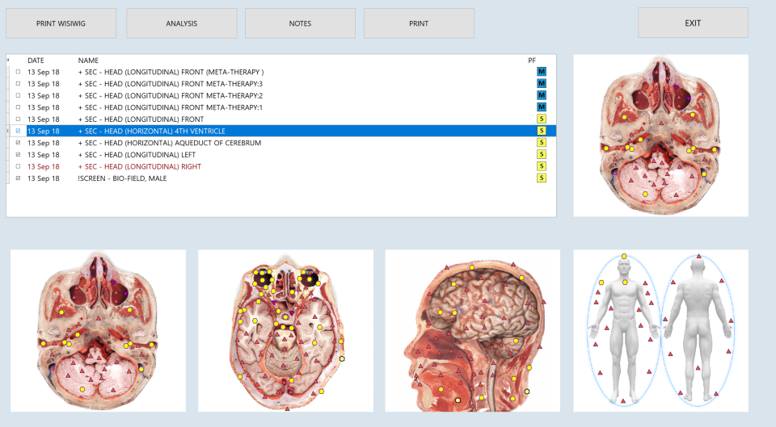The width and height of the screenshot is (776, 427).
Task: Uncheck the AQUEDUCT OF CEREBRUM checkbox
Action: point(18,143)
